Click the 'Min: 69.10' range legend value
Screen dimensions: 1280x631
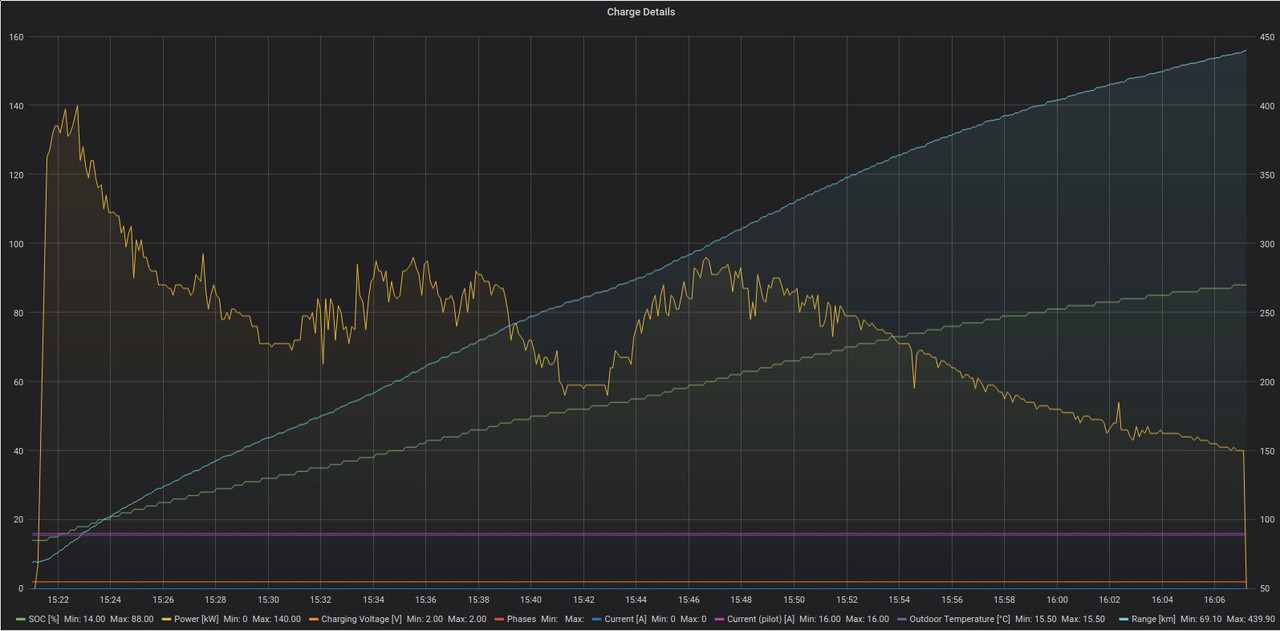1202,619
